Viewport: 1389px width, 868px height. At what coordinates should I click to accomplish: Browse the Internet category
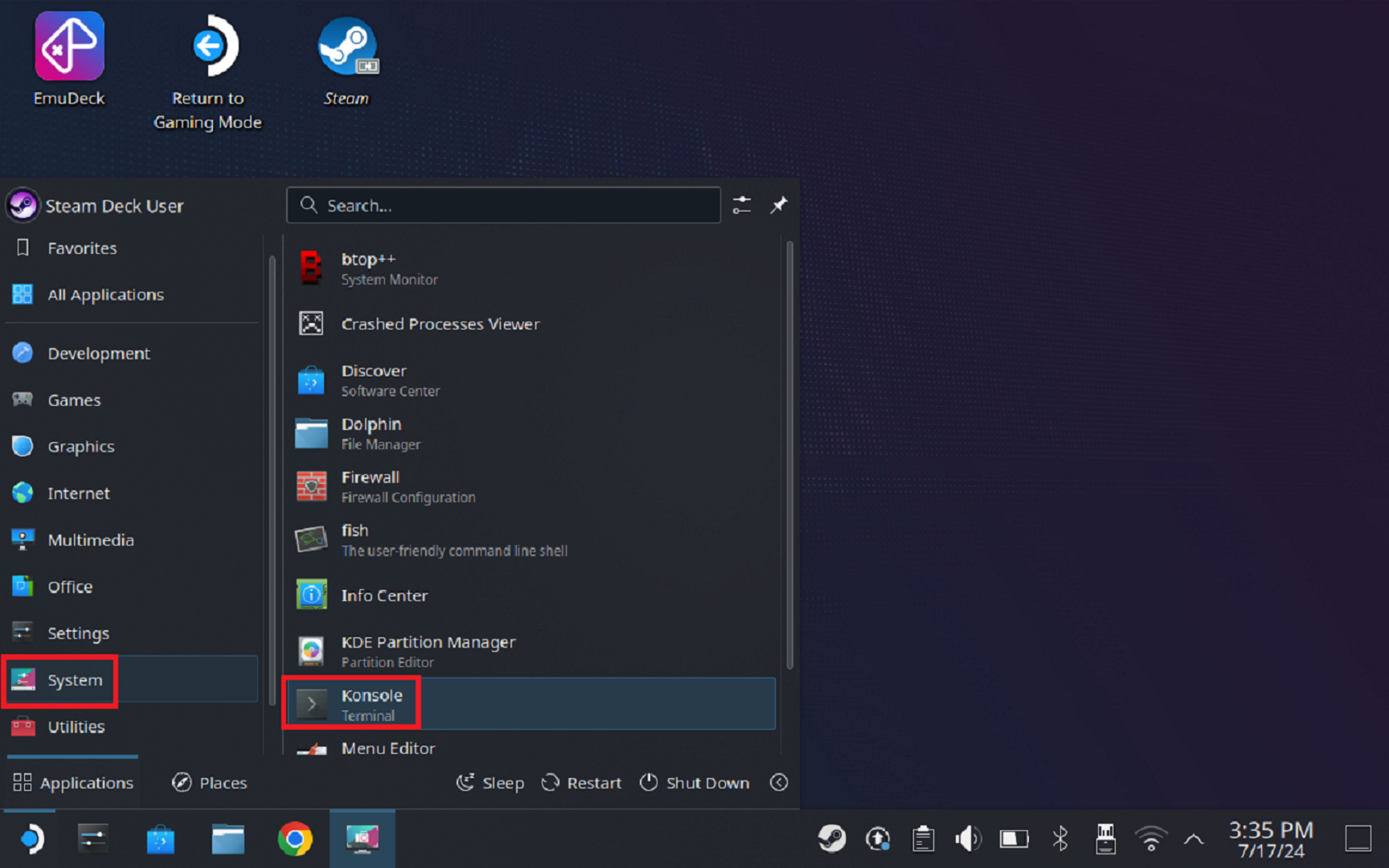pyautogui.click(x=132, y=493)
